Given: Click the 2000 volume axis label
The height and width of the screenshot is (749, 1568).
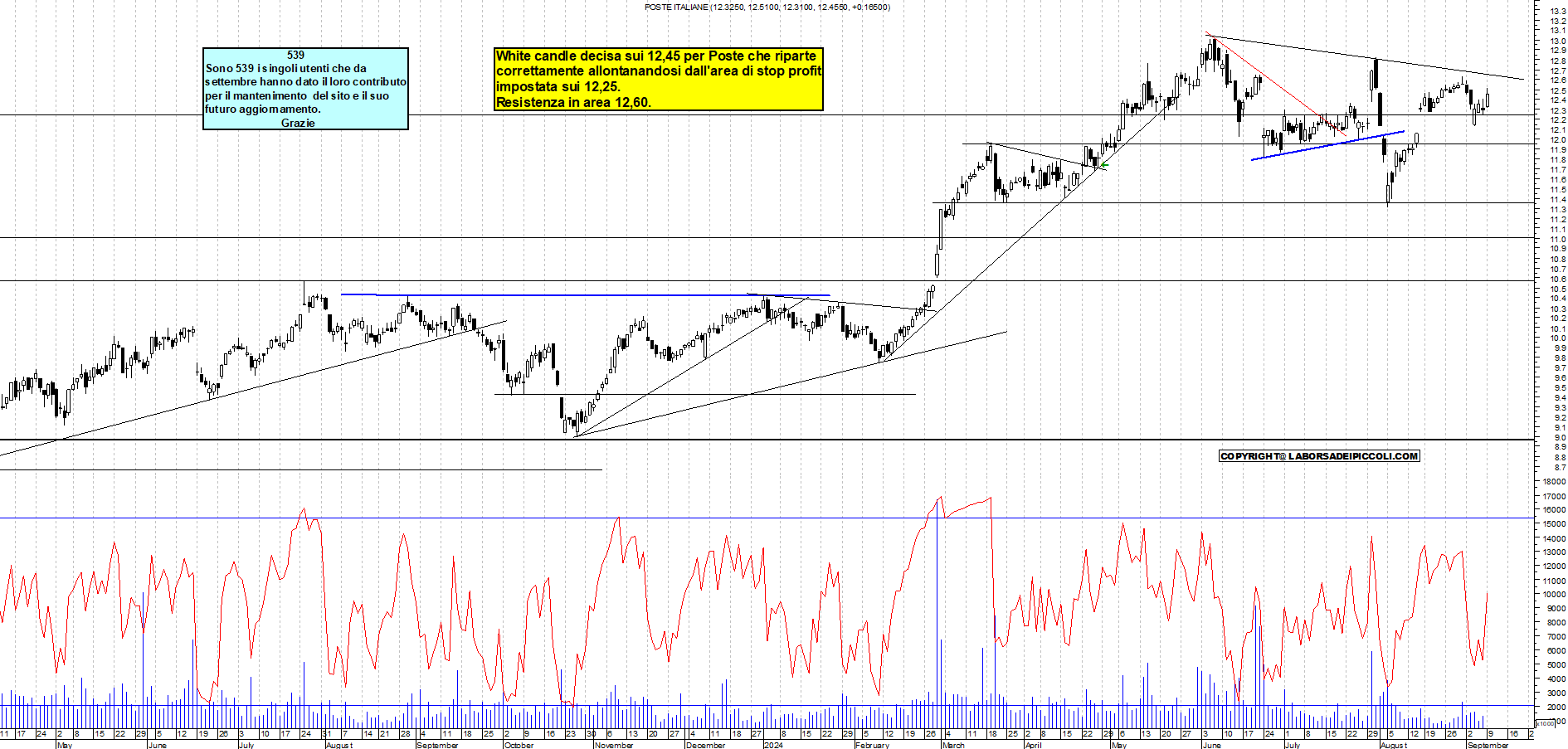Looking at the screenshot, I should coord(1556,707).
